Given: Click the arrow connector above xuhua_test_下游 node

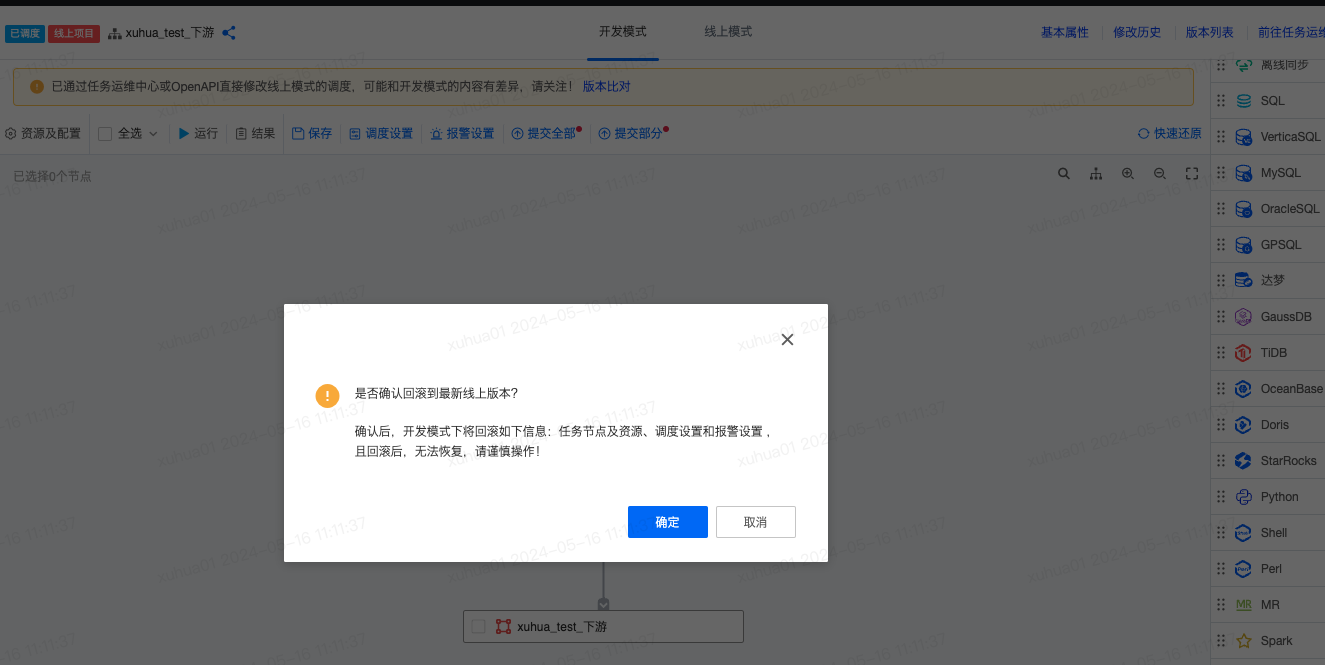Looking at the screenshot, I should (603, 604).
